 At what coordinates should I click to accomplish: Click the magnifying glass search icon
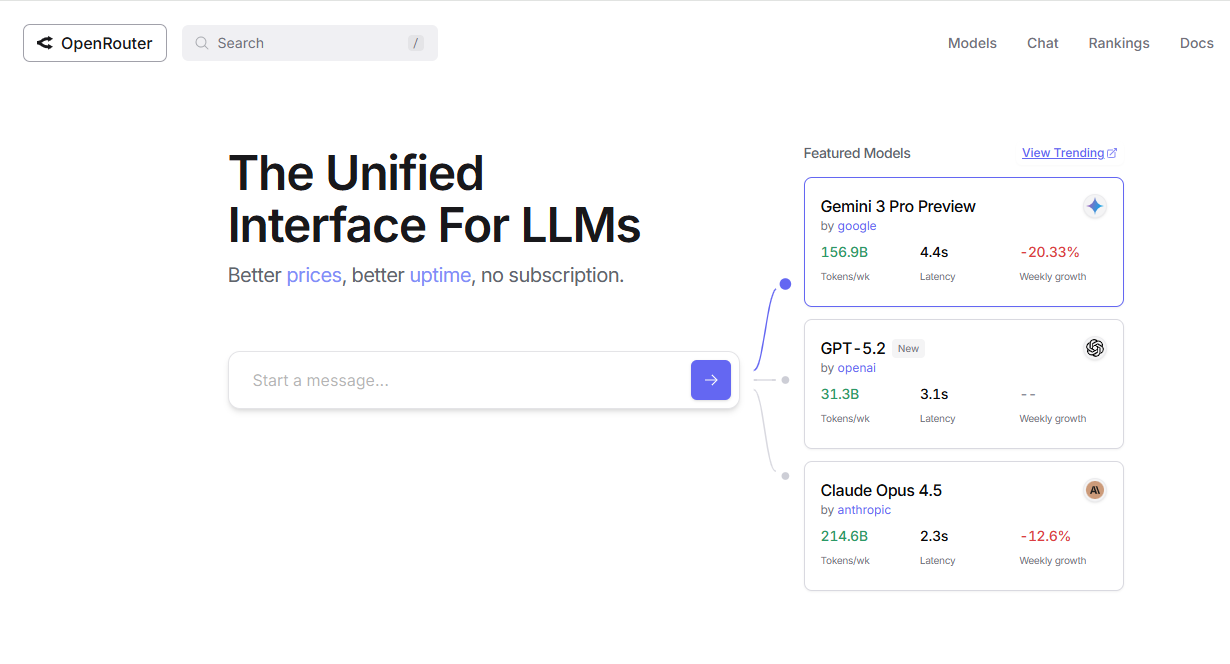[202, 43]
